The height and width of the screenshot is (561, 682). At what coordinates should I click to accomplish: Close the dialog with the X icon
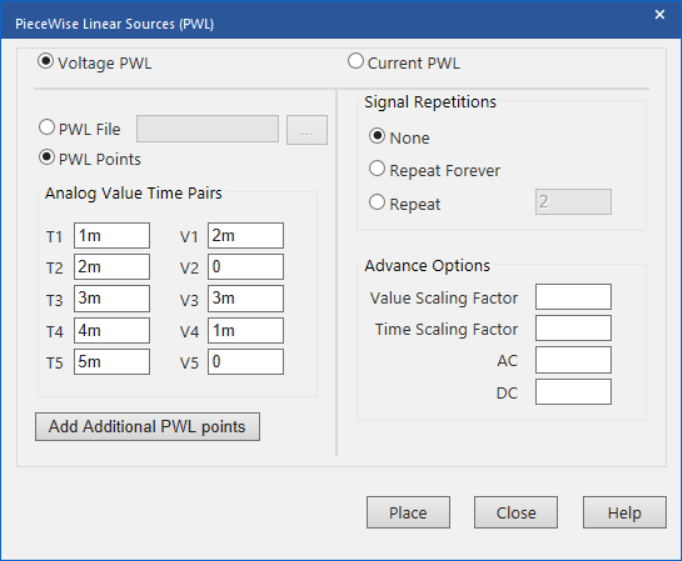(659, 15)
